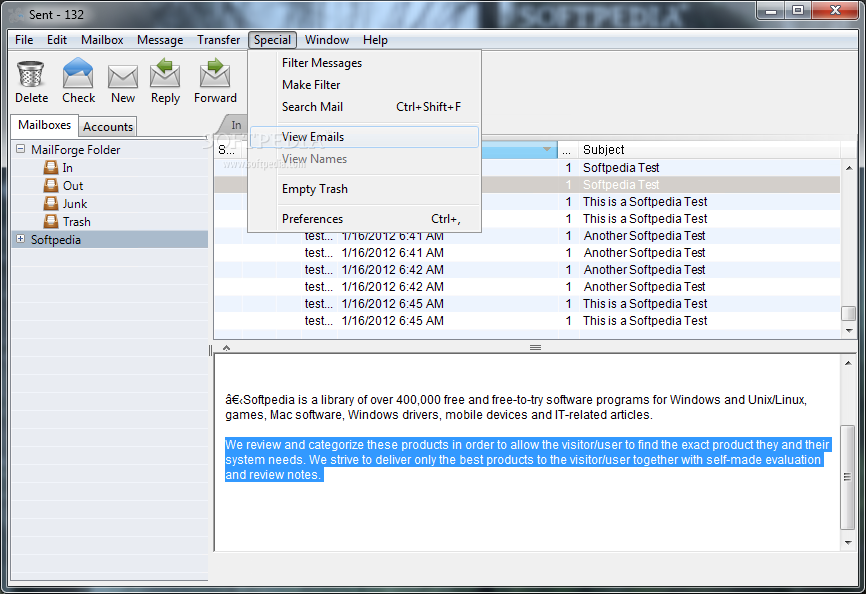Viewport: 866px width, 594px height.
Task: Select the last 6:45 AM message date
Action: point(393,321)
